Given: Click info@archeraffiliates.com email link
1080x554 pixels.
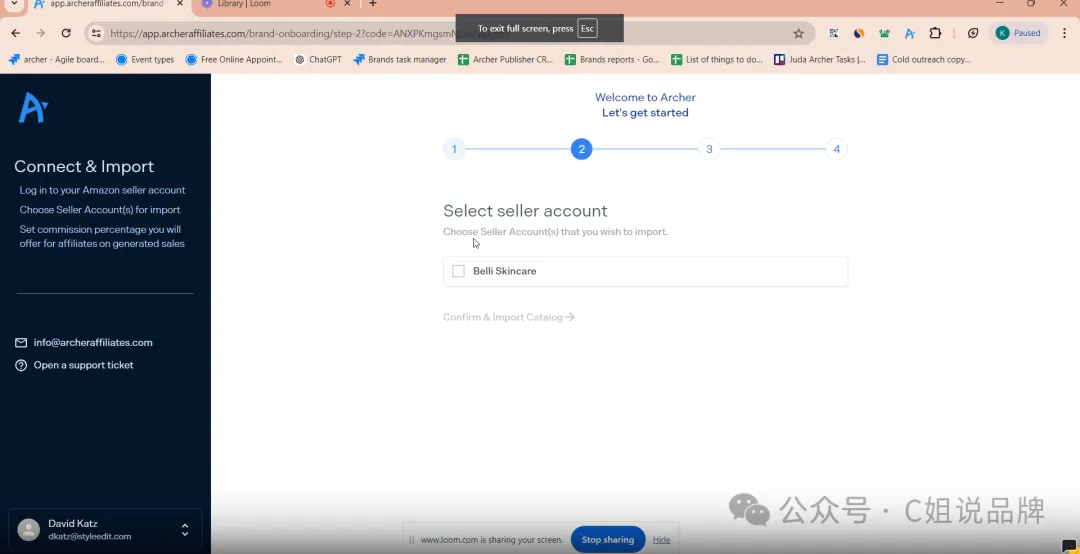Looking at the screenshot, I should [93, 342].
